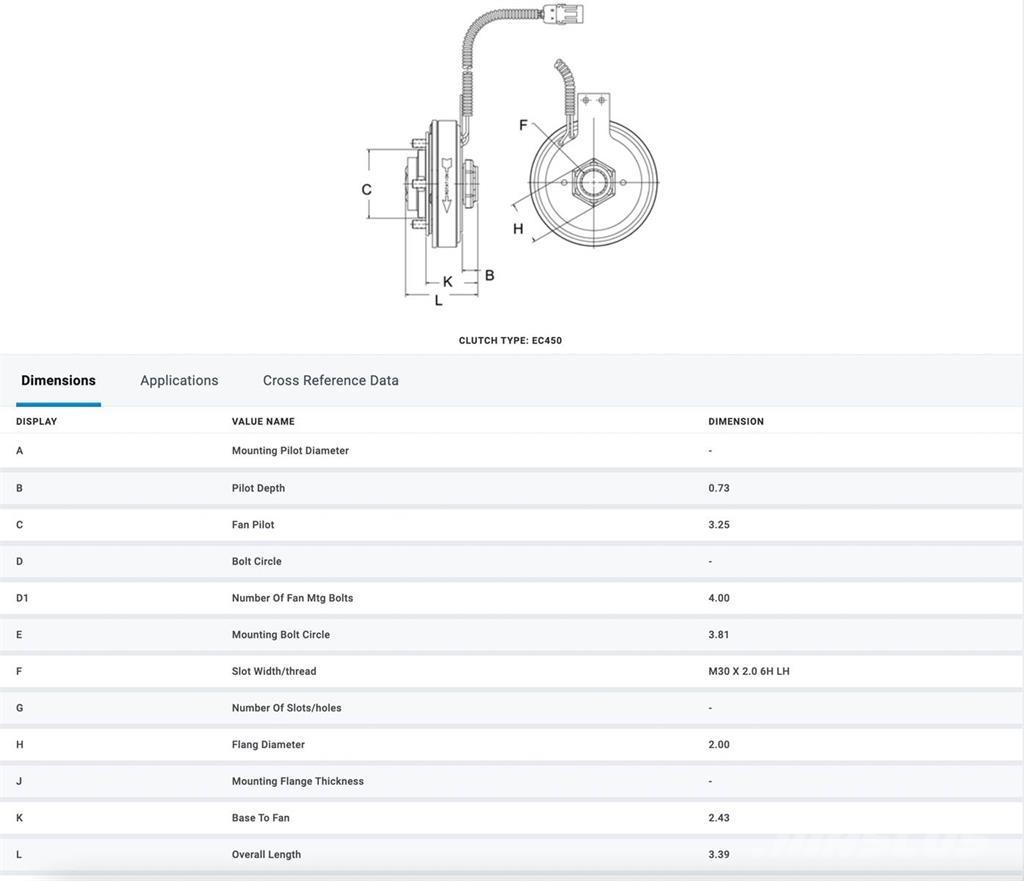
Task: Click the F label on the diagram
Action: tap(523, 125)
